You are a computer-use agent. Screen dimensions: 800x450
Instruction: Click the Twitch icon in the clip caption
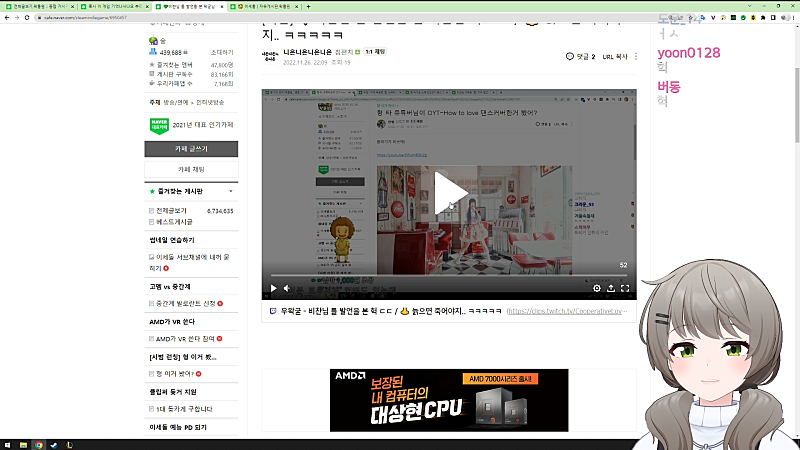273,311
